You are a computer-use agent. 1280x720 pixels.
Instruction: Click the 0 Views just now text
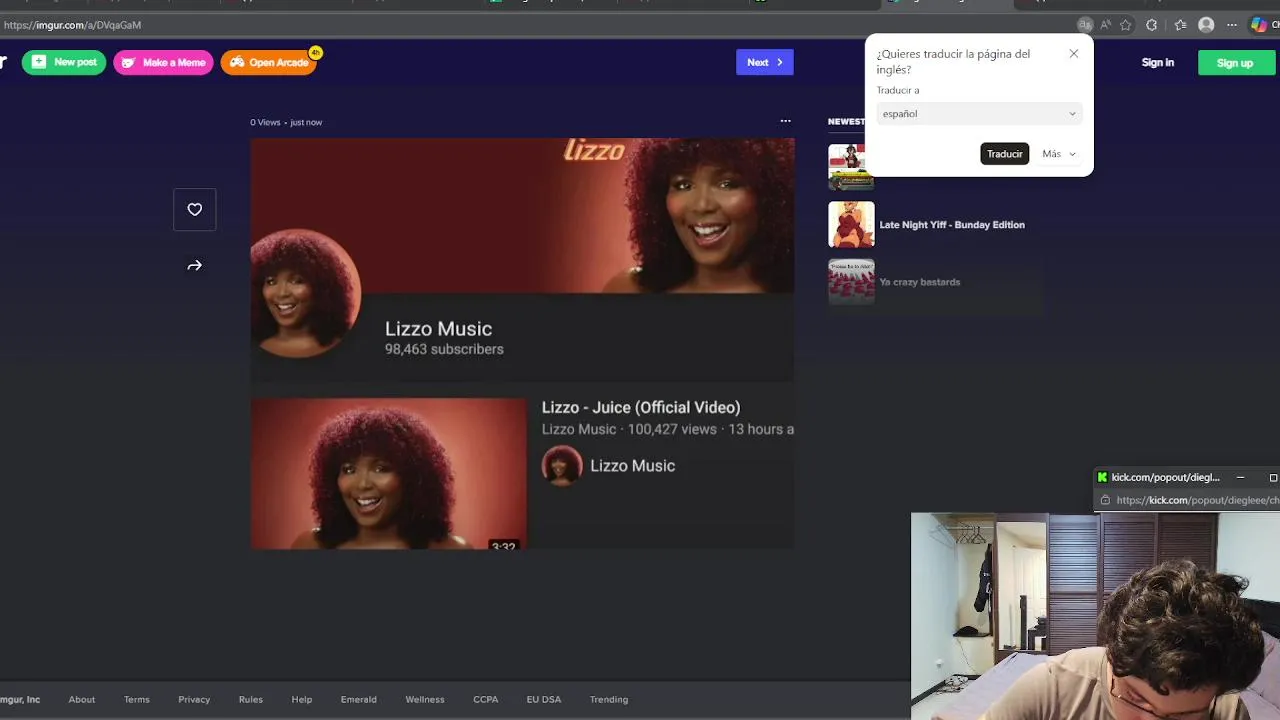click(286, 122)
